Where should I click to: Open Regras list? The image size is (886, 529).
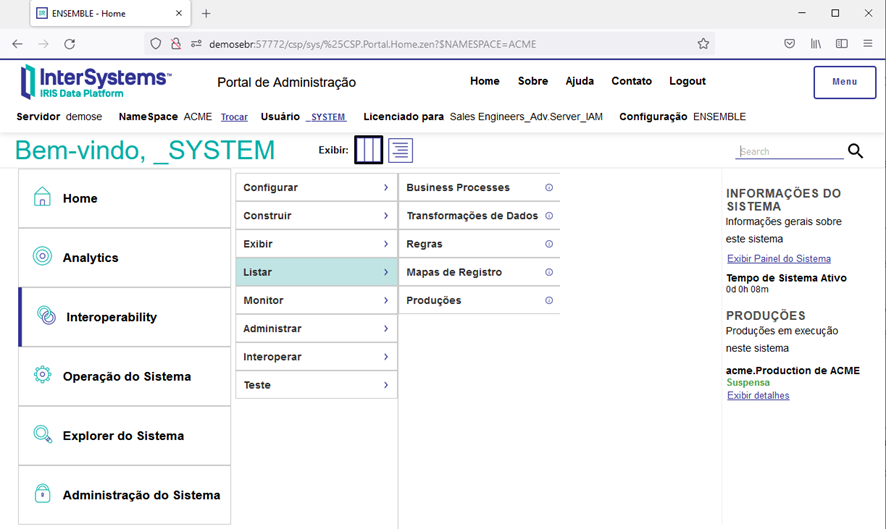point(424,244)
